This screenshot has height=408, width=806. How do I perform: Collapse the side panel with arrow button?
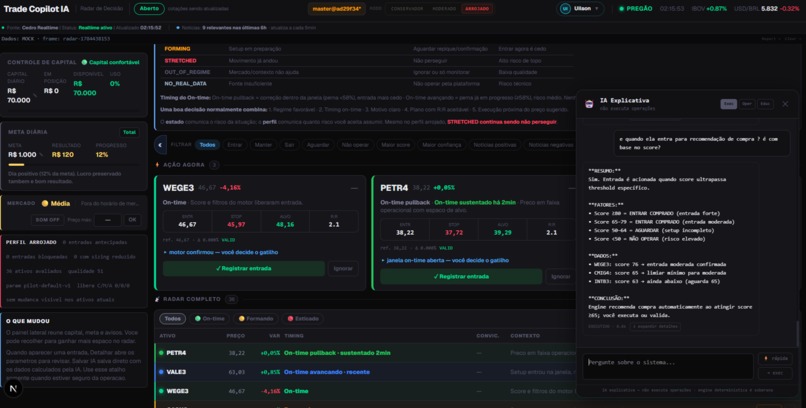(x=160, y=145)
